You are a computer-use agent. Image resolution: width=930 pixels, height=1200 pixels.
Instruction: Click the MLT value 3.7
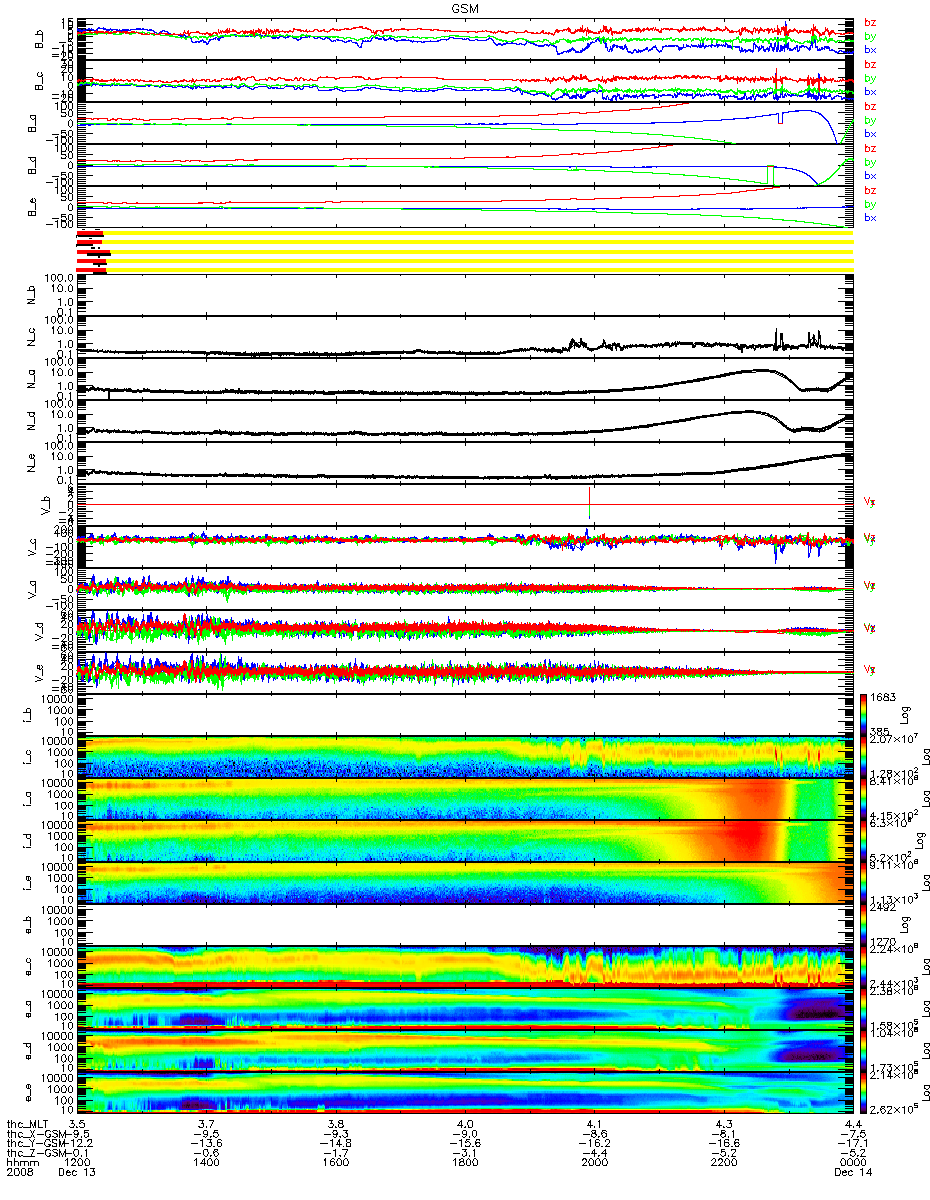click(x=206, y=1125)
